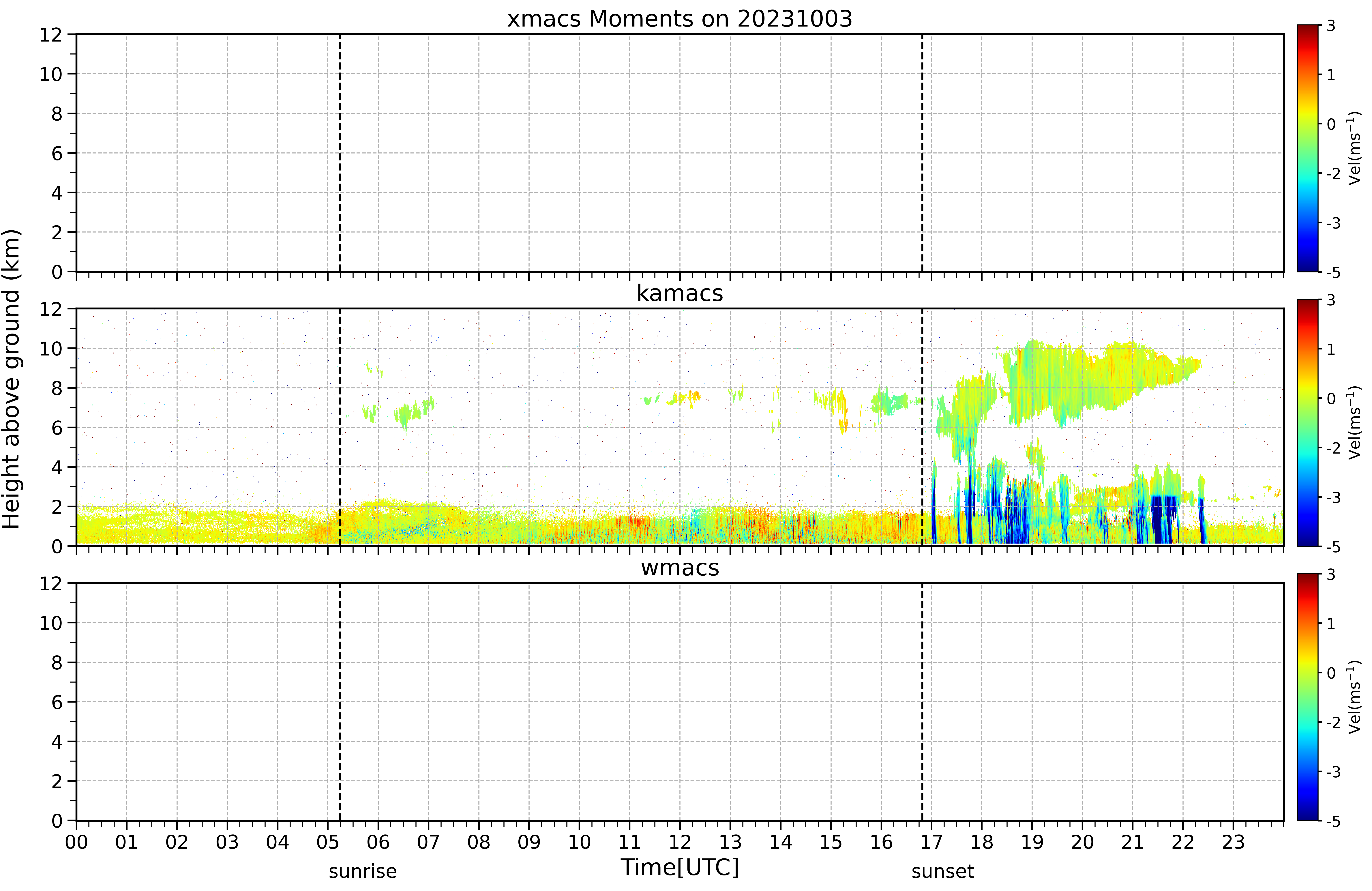Click the "Time[UTC]" x-axis label
The image size is (1372, 891).
pos(680,867)
